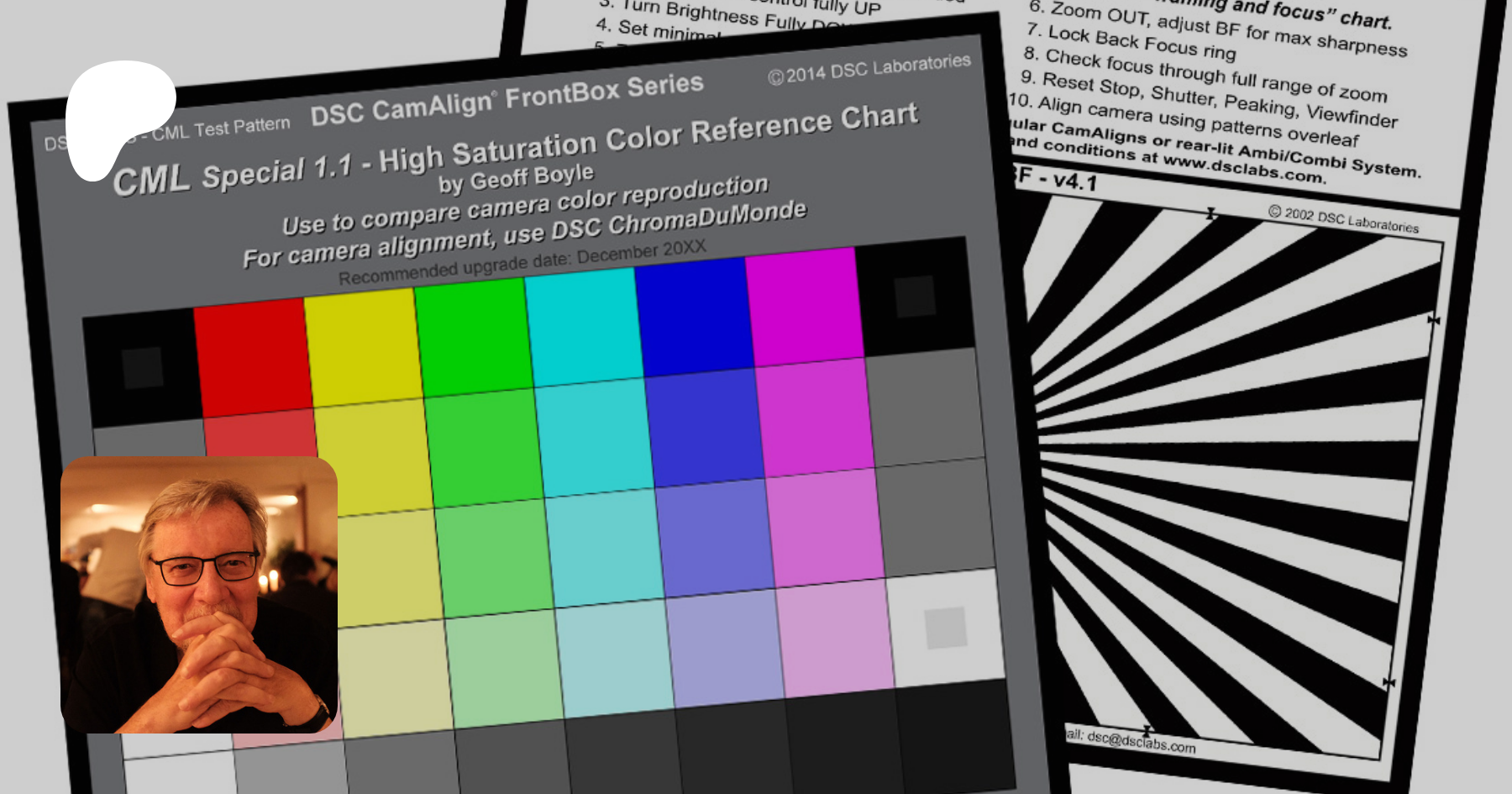
Task: Choose the saturated green top-row swatch
Action: point(474,336)
